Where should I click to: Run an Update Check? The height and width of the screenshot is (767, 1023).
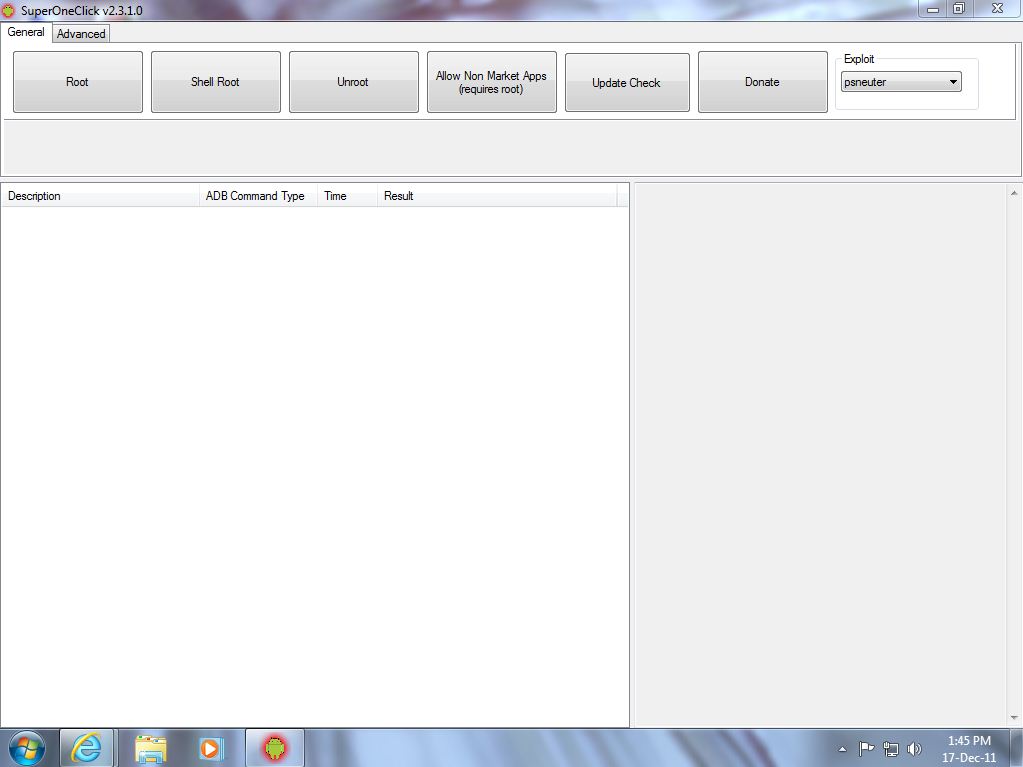(x=627, y=83)
